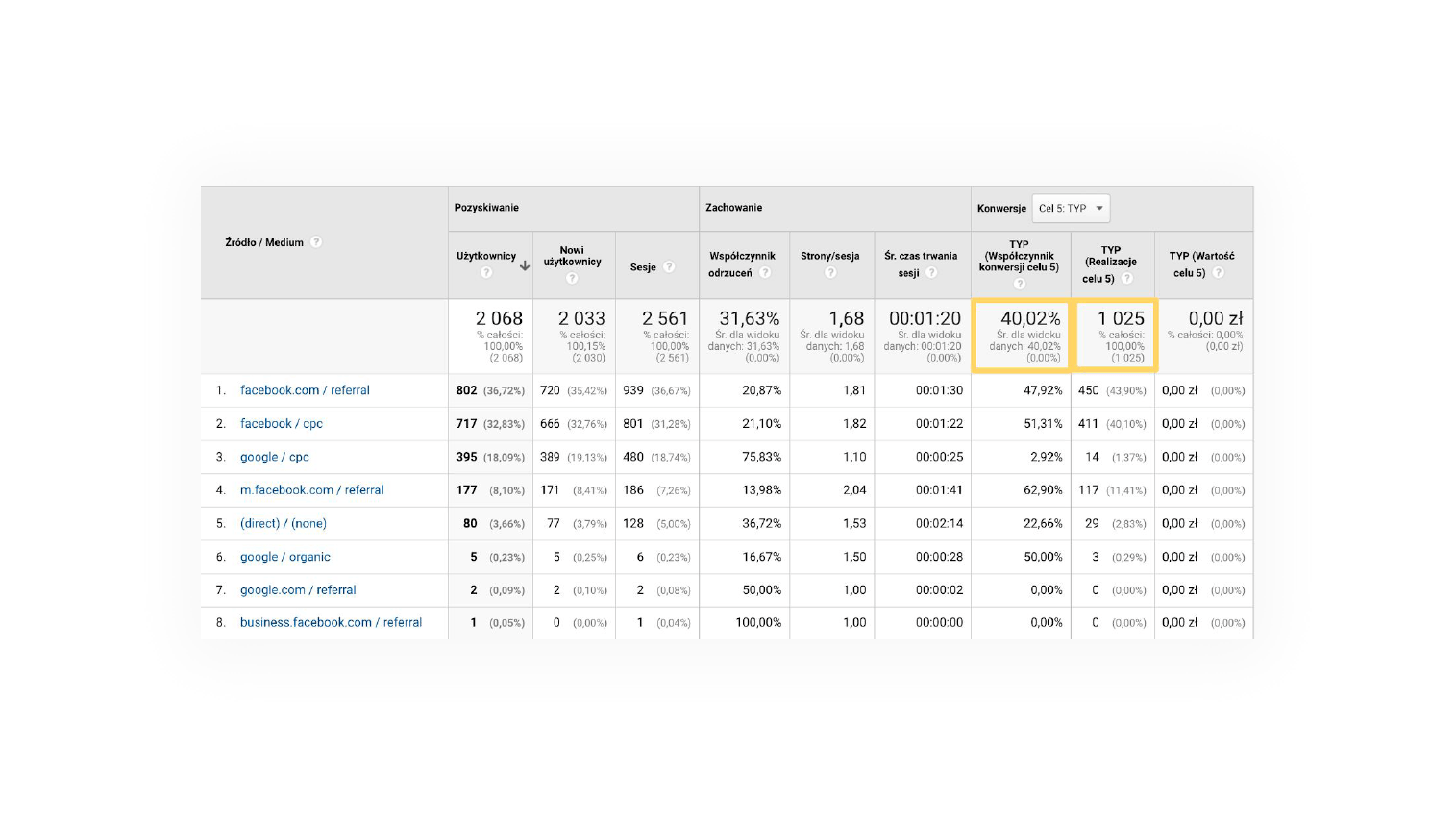
Task: Sort table by Sesje column header
Action: pyautogui.click(x=643, y=267)
